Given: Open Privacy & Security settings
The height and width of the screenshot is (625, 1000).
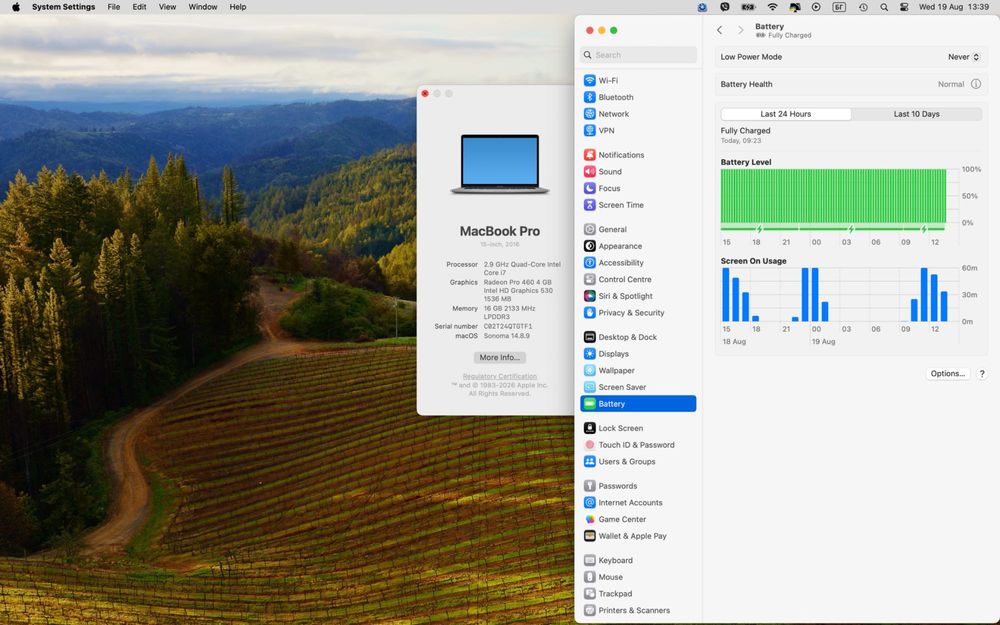Looking at the screenshot, I should pyautogui.click(x=638, y=312).
